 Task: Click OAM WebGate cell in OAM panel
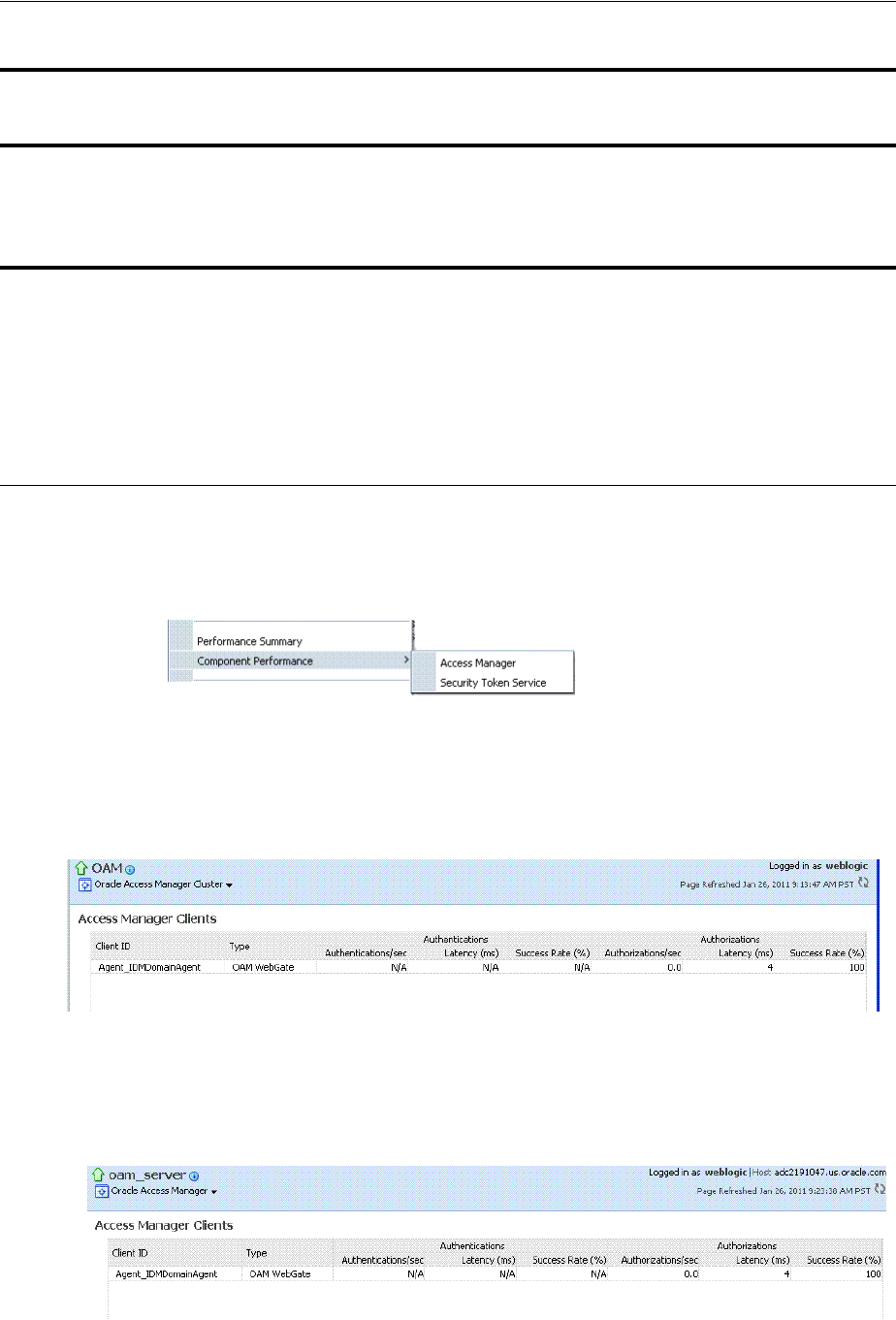coord(261,968)
